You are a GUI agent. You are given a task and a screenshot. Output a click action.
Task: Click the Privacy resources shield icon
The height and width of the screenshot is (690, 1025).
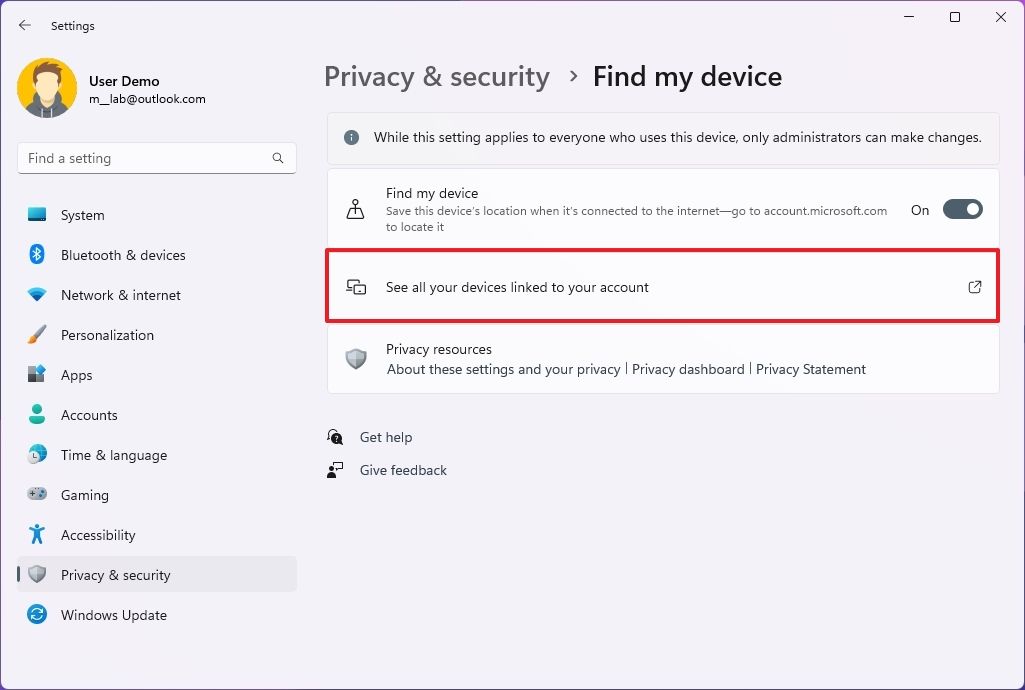pos(356,359)
